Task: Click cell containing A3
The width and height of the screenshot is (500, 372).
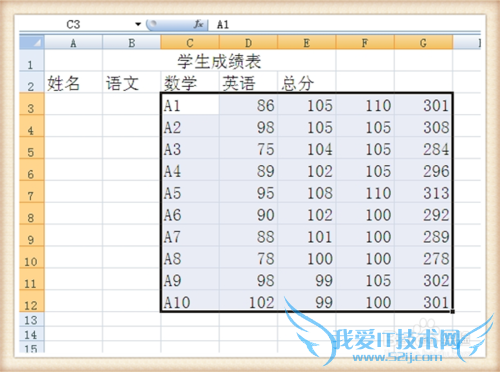Action: click(190, 148)
